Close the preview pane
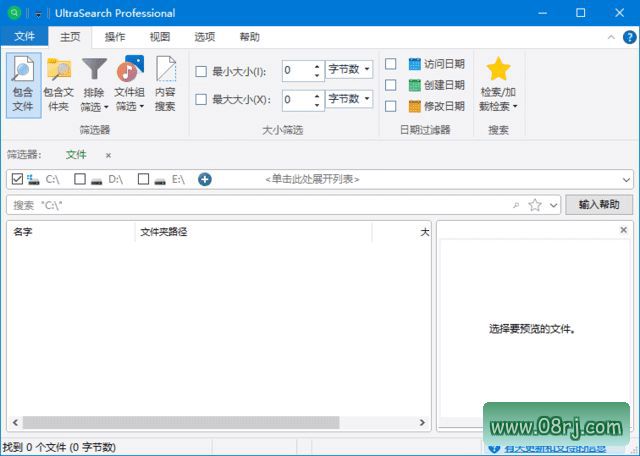The image size is (640, 456). click(x=623, y=230)
